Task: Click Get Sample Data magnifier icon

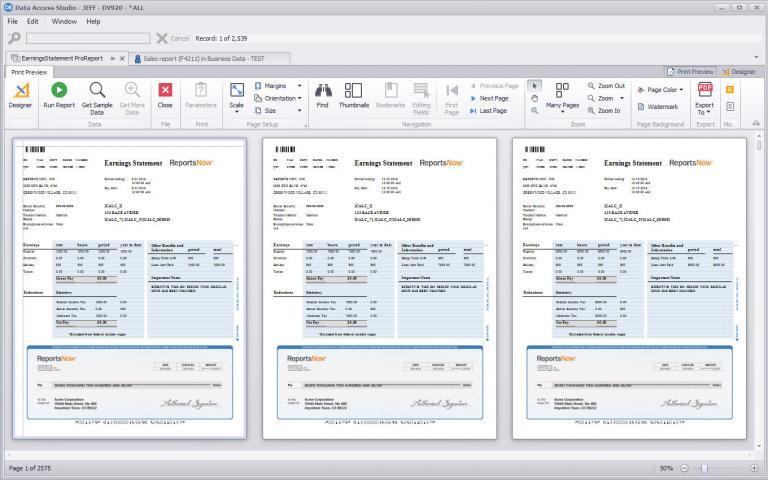Action: click(97, 91)
